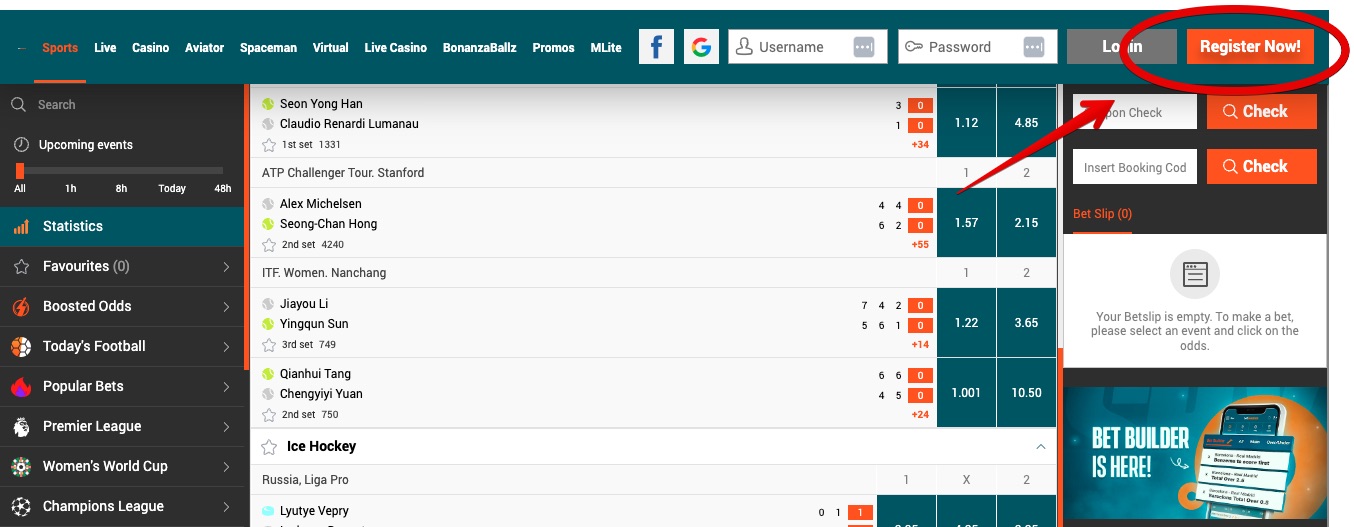
Task: Click the Premier League lion icon
Action: [x=21, y=427]
